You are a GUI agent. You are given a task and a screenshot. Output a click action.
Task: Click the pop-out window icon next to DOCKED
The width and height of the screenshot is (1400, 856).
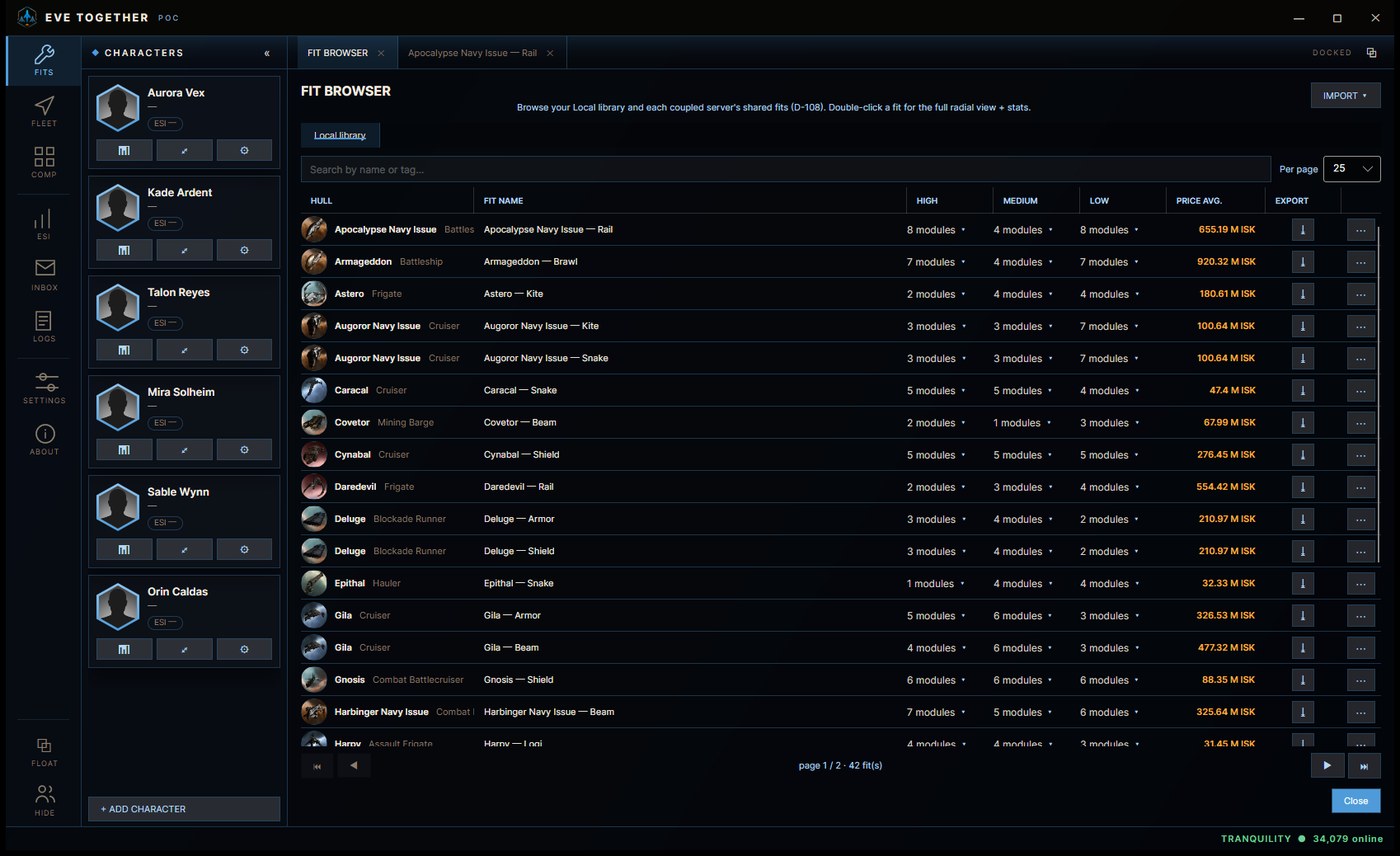click(x=1372, y=53)
